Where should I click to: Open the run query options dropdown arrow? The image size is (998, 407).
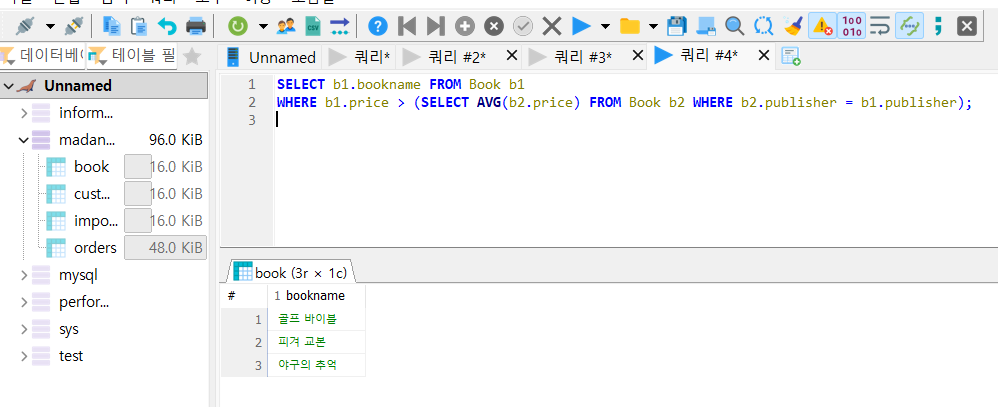pyautogui.click(x=605, y=27)
